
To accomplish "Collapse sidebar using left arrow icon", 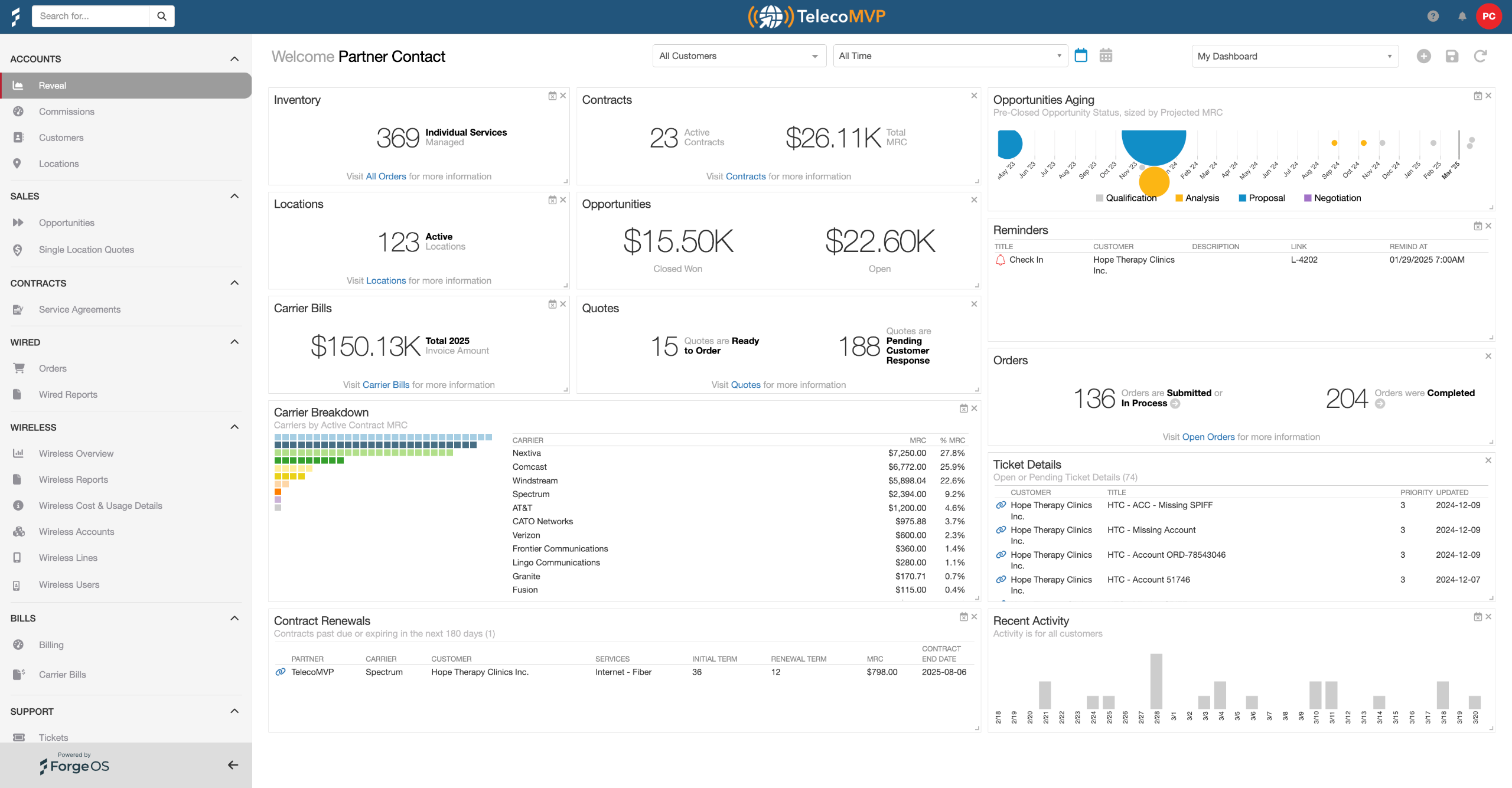I will coord(233,765).
